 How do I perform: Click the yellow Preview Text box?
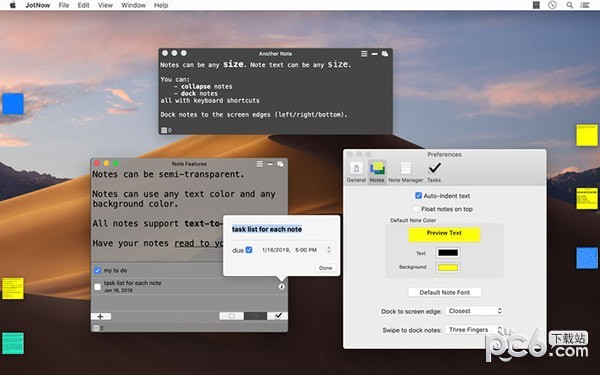444,235
